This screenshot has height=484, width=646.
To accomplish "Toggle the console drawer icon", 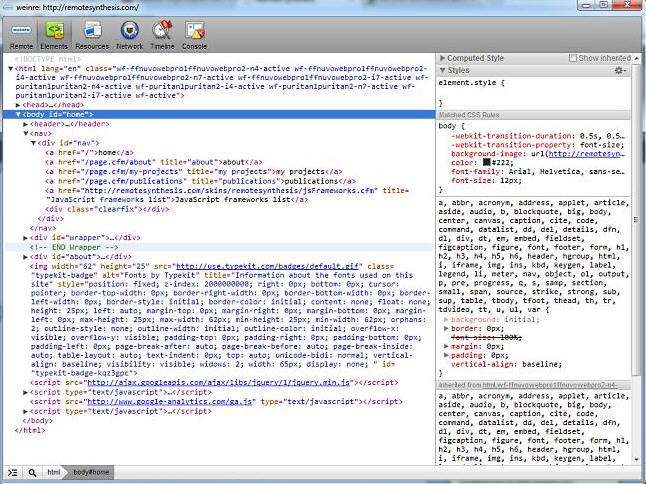I will tap(13, 472).
